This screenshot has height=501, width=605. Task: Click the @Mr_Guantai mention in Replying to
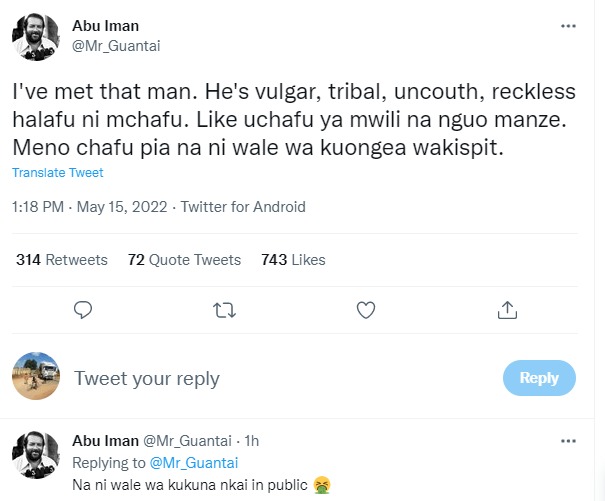point(192,462)
